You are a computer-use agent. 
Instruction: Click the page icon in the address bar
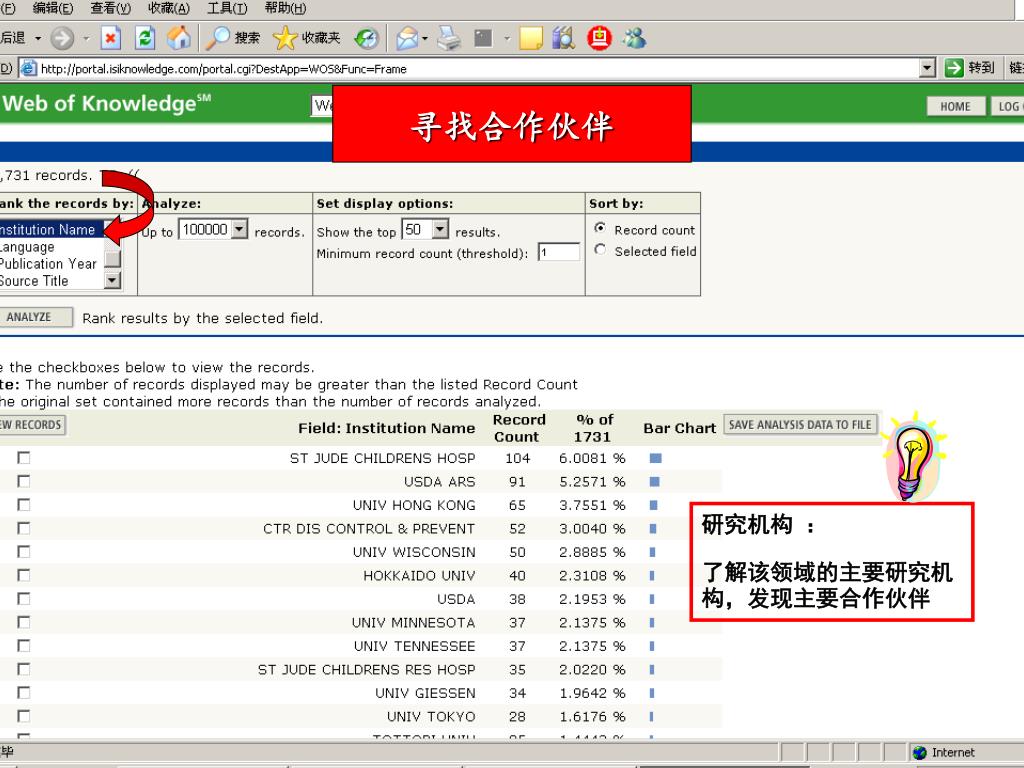(27, 68)
